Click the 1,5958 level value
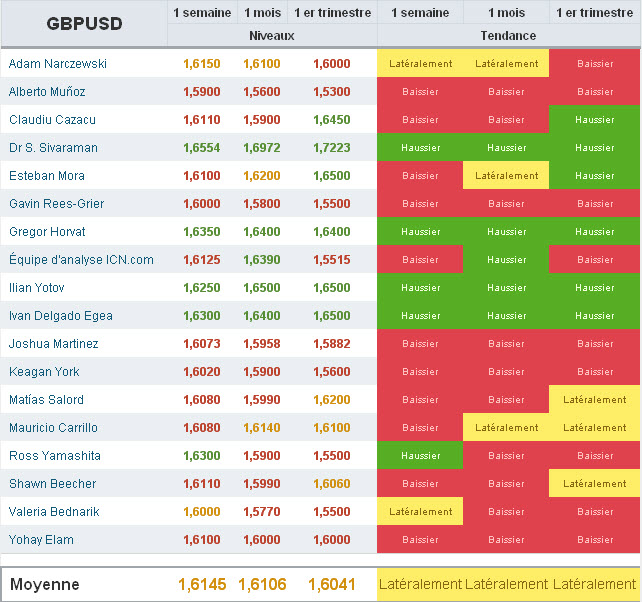This screenshot has height=602, width=642. pyautogui.click(x=262, y=344)
